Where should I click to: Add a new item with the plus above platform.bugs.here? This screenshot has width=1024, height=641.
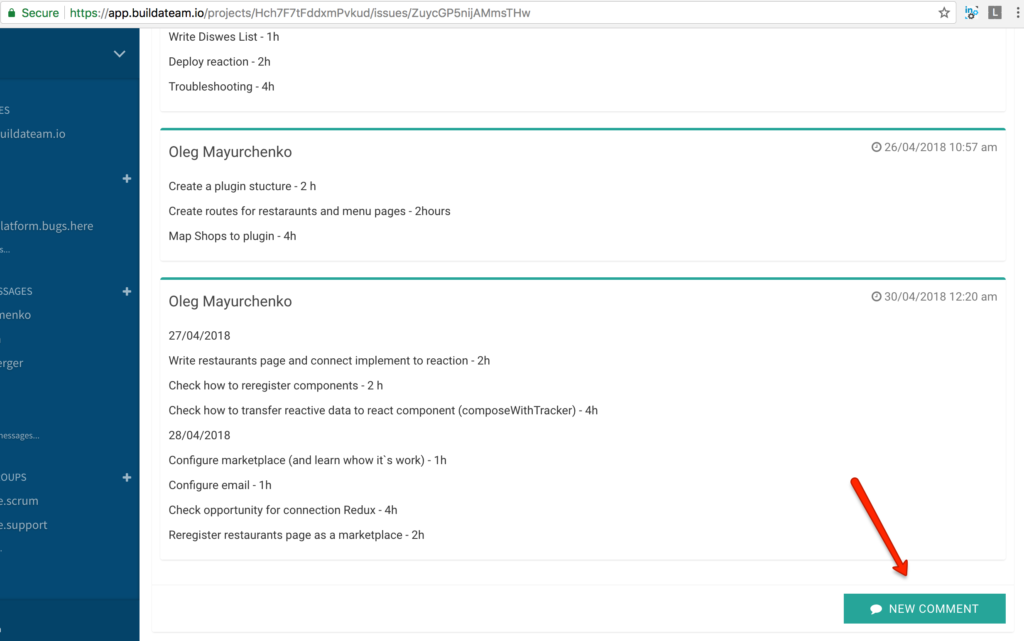(127, 178)
